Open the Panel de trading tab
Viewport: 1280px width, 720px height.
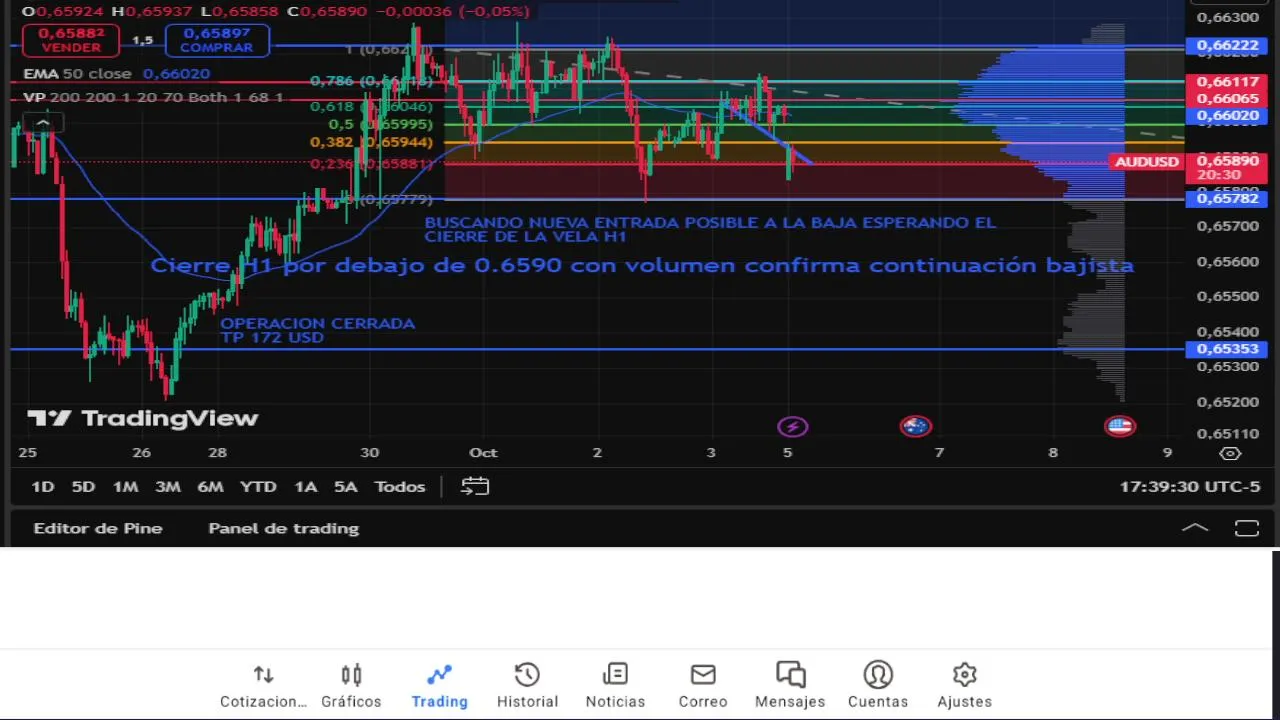click(x=283, y=528)
